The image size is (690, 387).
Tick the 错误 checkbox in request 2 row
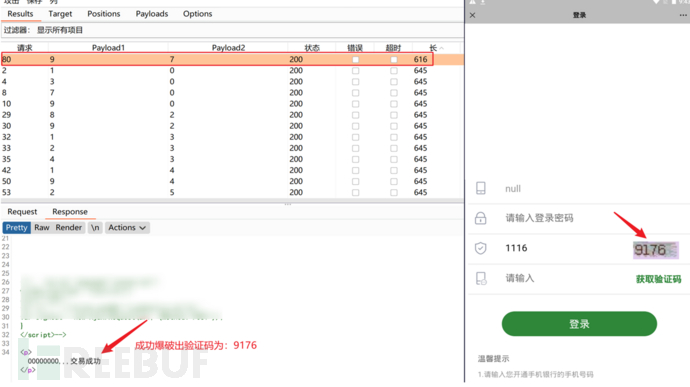(356, 70)
